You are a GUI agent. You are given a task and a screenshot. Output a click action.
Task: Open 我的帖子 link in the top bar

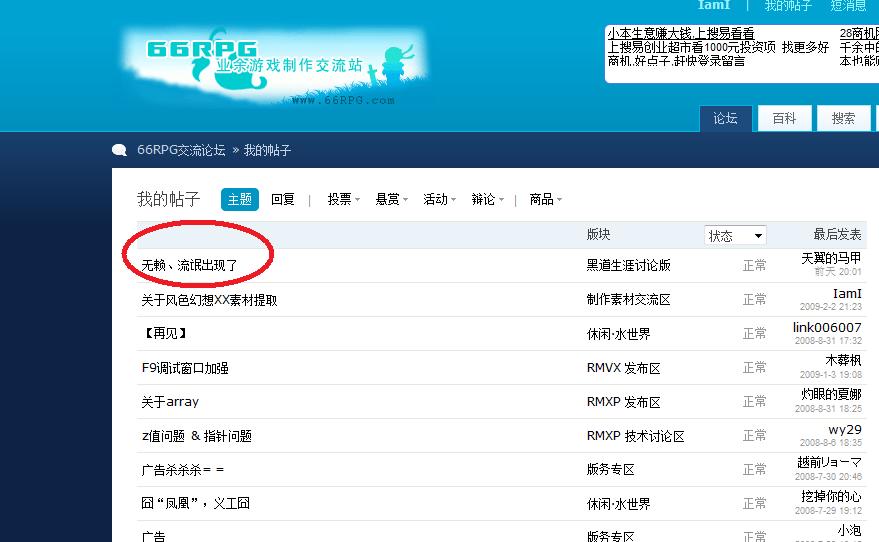click(x=788, y=6)
